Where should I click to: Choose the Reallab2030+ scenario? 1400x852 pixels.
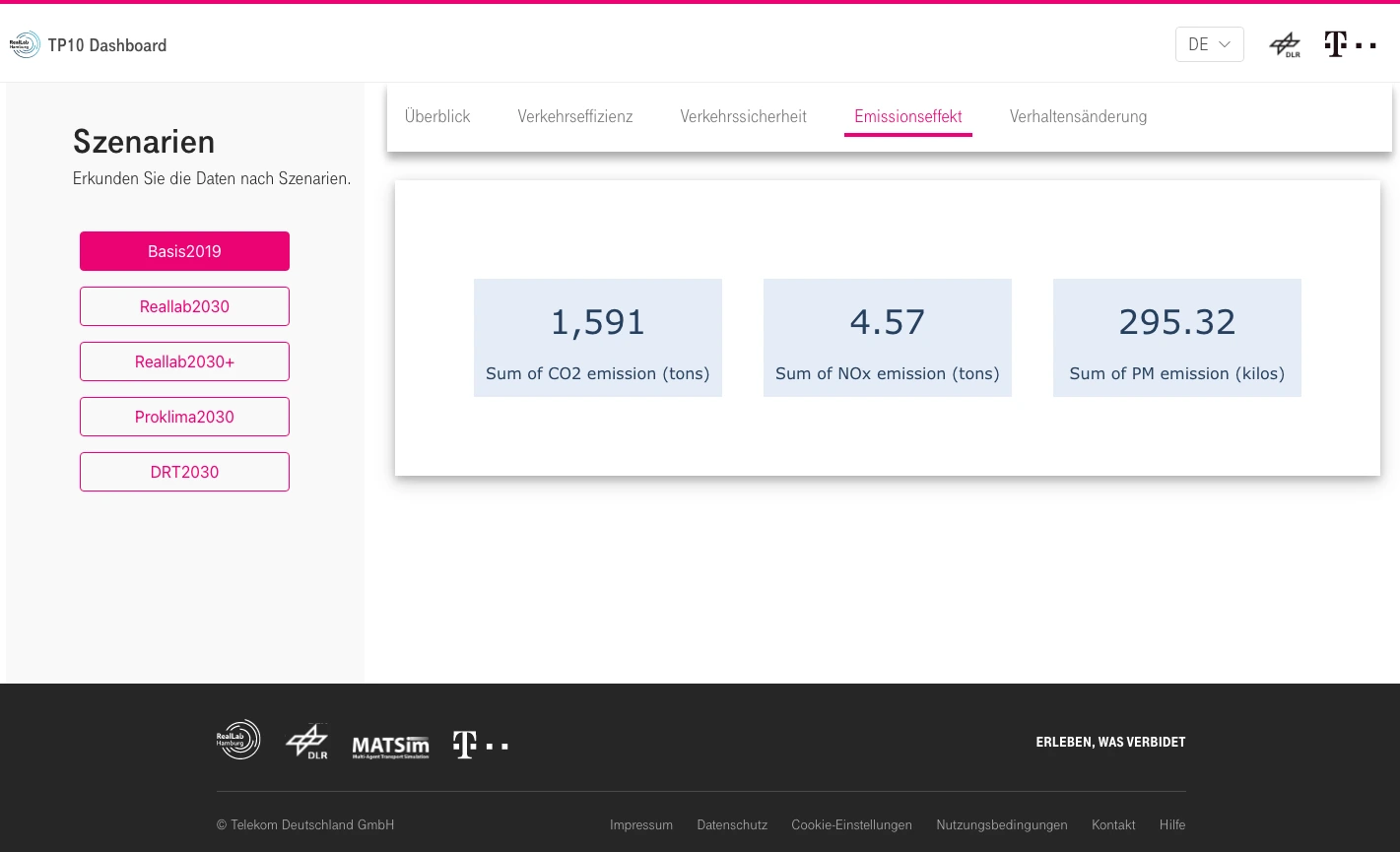point(184,361)
